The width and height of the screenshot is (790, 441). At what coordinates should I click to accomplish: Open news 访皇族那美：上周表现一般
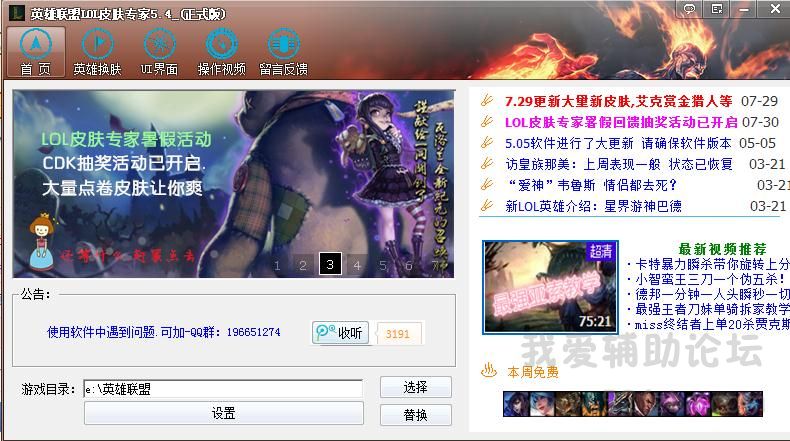pos(619,164)
